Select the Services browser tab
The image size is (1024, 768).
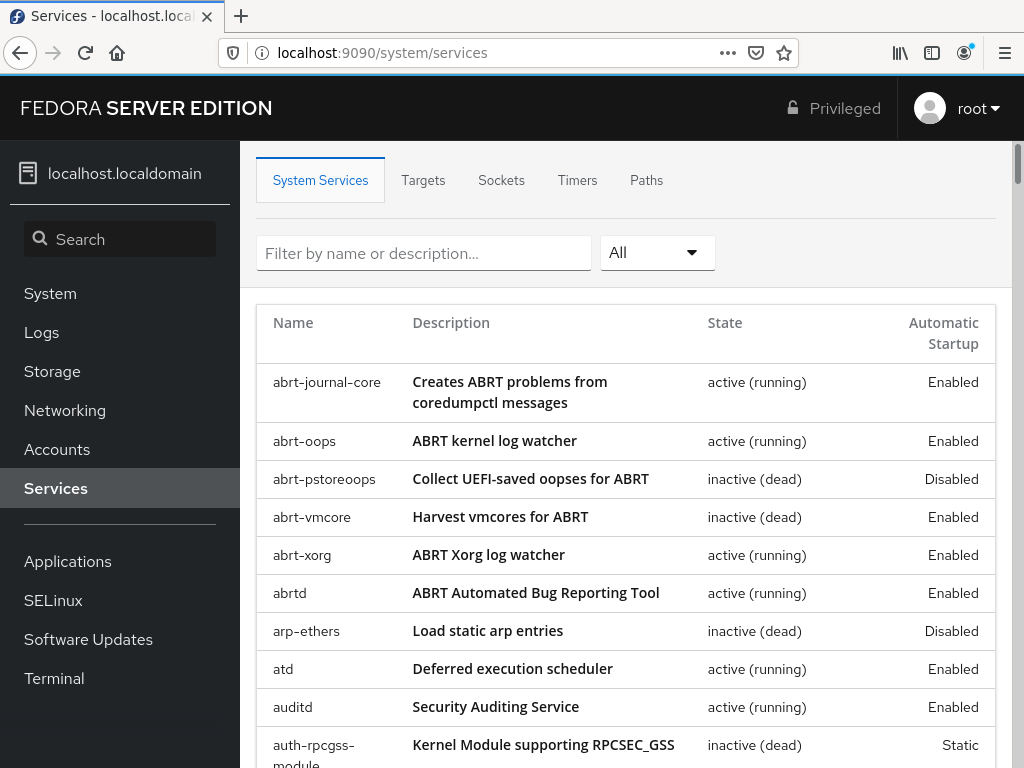tap(112, 16)
